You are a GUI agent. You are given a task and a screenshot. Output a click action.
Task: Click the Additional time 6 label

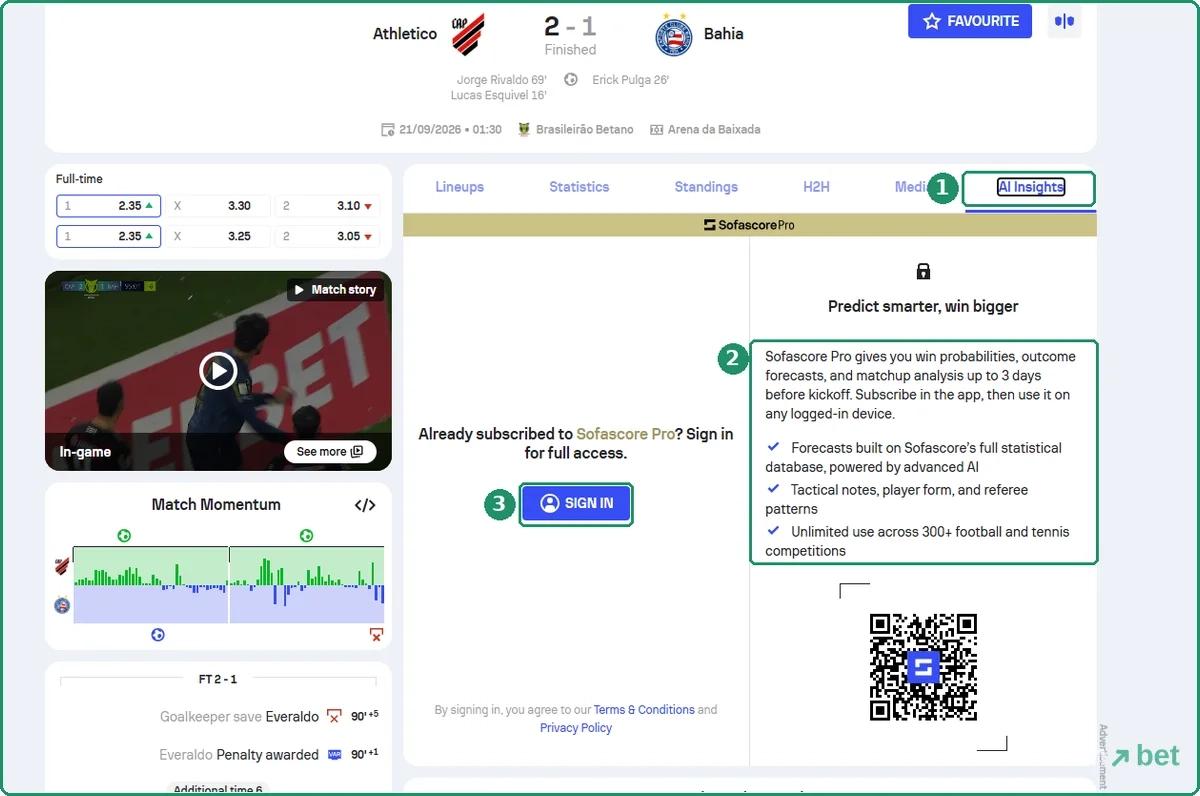click(x=217, y=789)
